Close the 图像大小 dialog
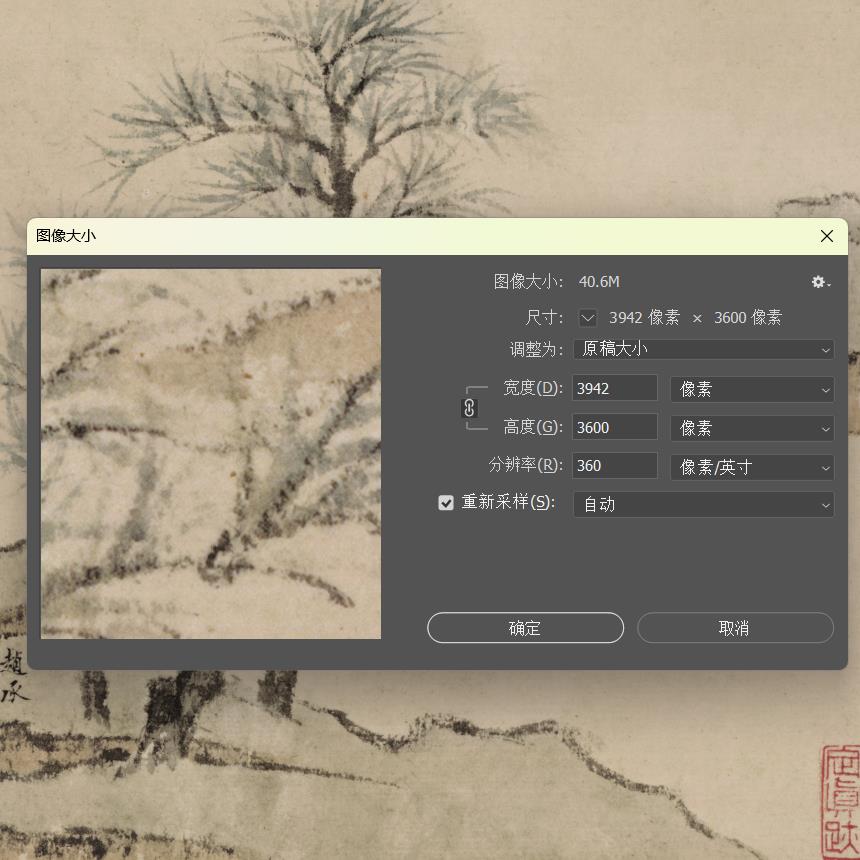The image size is (860, 860). point(827,236)
